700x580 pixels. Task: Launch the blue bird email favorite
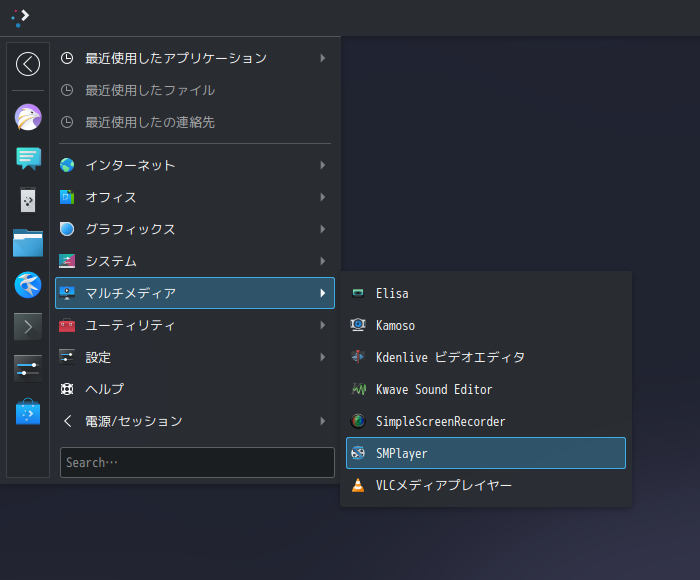pos(28,284)
